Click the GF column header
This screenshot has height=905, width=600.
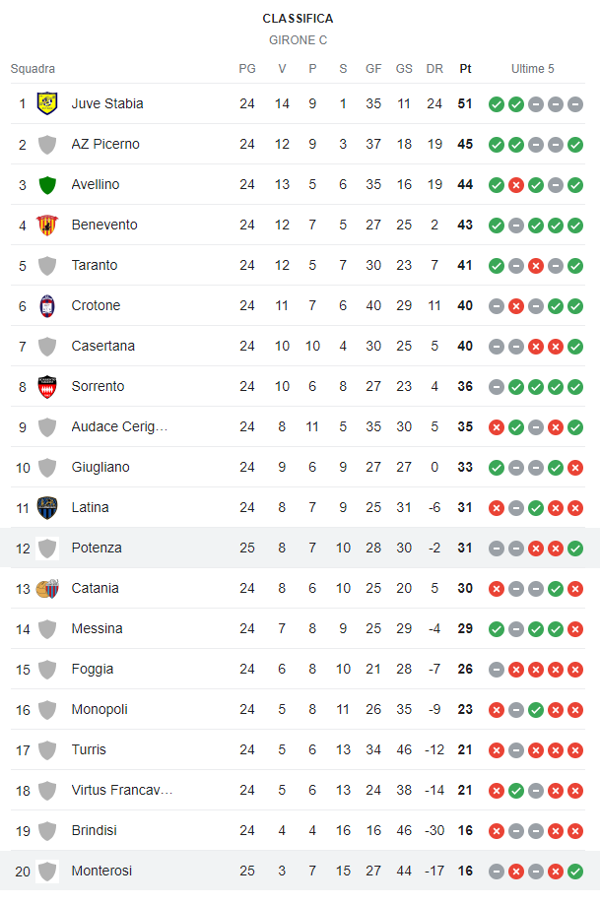coord(373,69)
